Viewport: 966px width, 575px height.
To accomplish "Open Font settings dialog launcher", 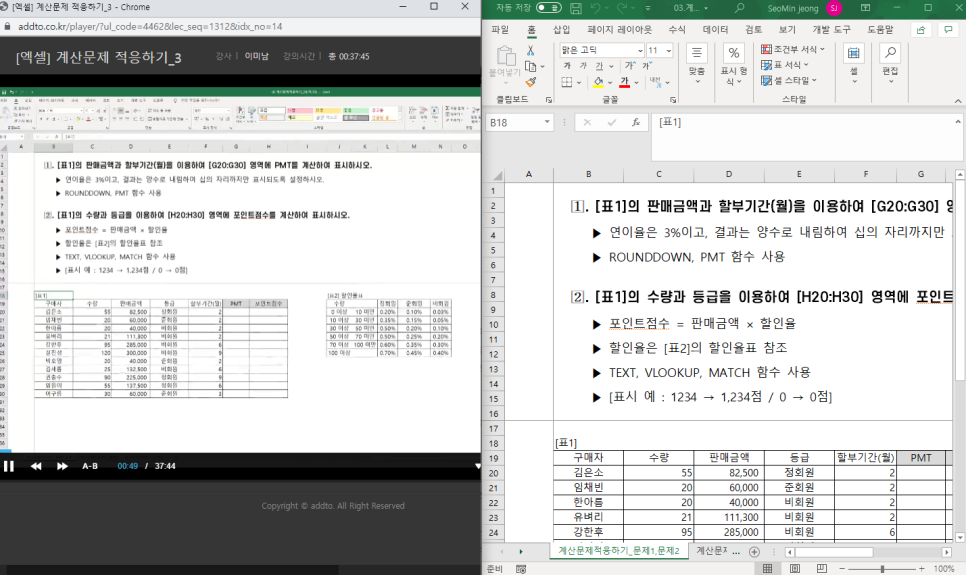I will point(673,99).
